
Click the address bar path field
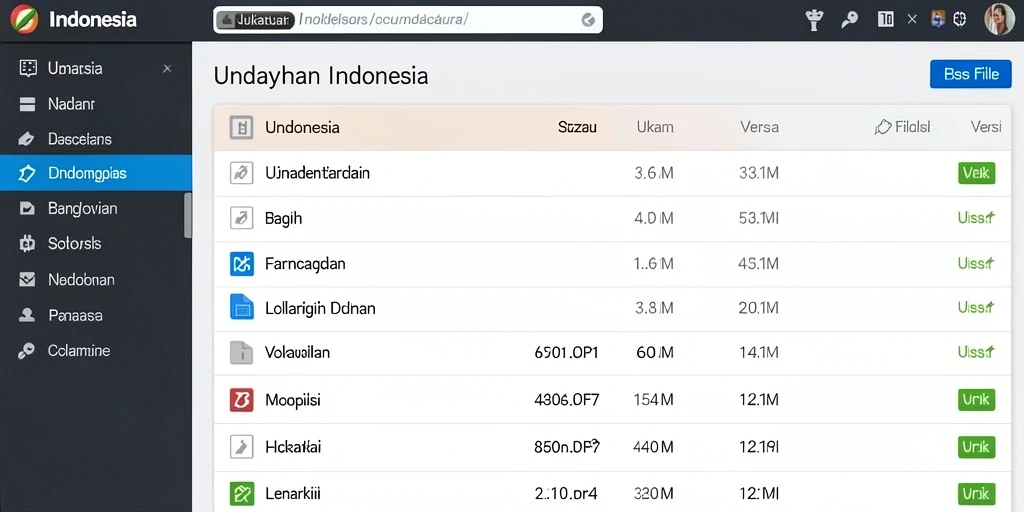[x=408, y=20]
